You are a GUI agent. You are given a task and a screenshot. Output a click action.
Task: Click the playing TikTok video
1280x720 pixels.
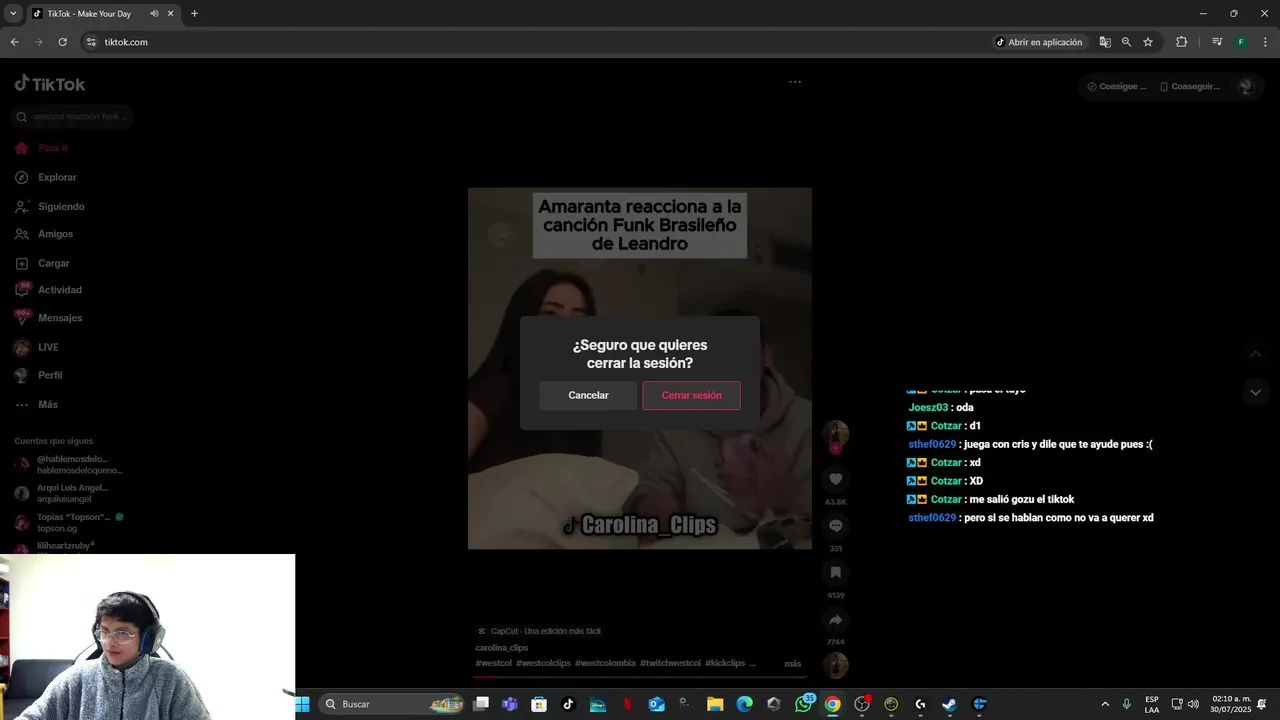pyautogui.click(x=640, y=368)
